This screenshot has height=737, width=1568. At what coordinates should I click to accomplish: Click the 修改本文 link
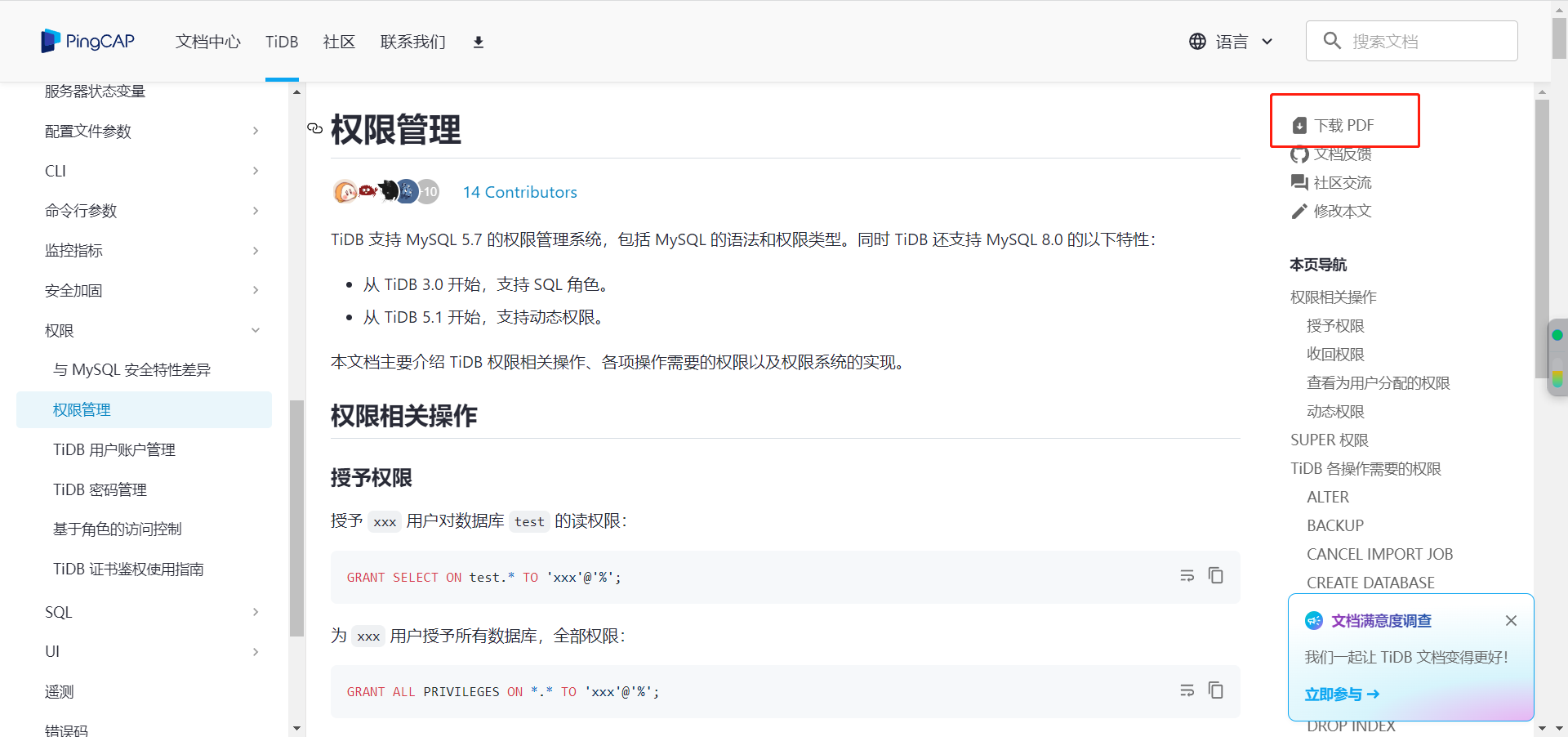[x=1343, y=212]
